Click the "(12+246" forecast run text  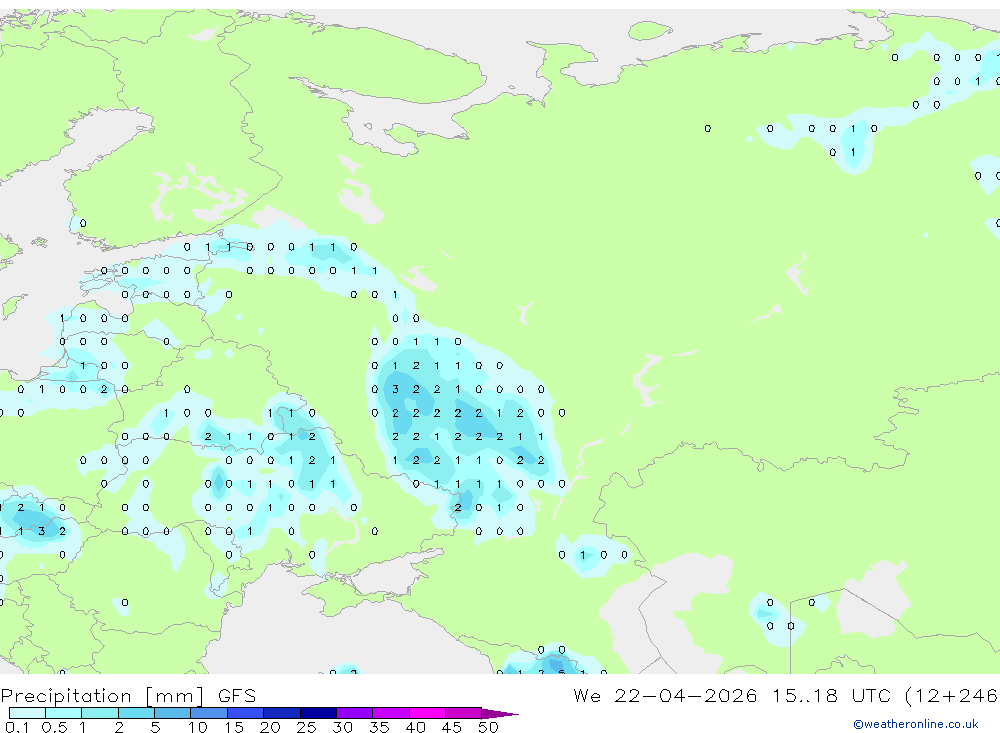tap(952, 696)
